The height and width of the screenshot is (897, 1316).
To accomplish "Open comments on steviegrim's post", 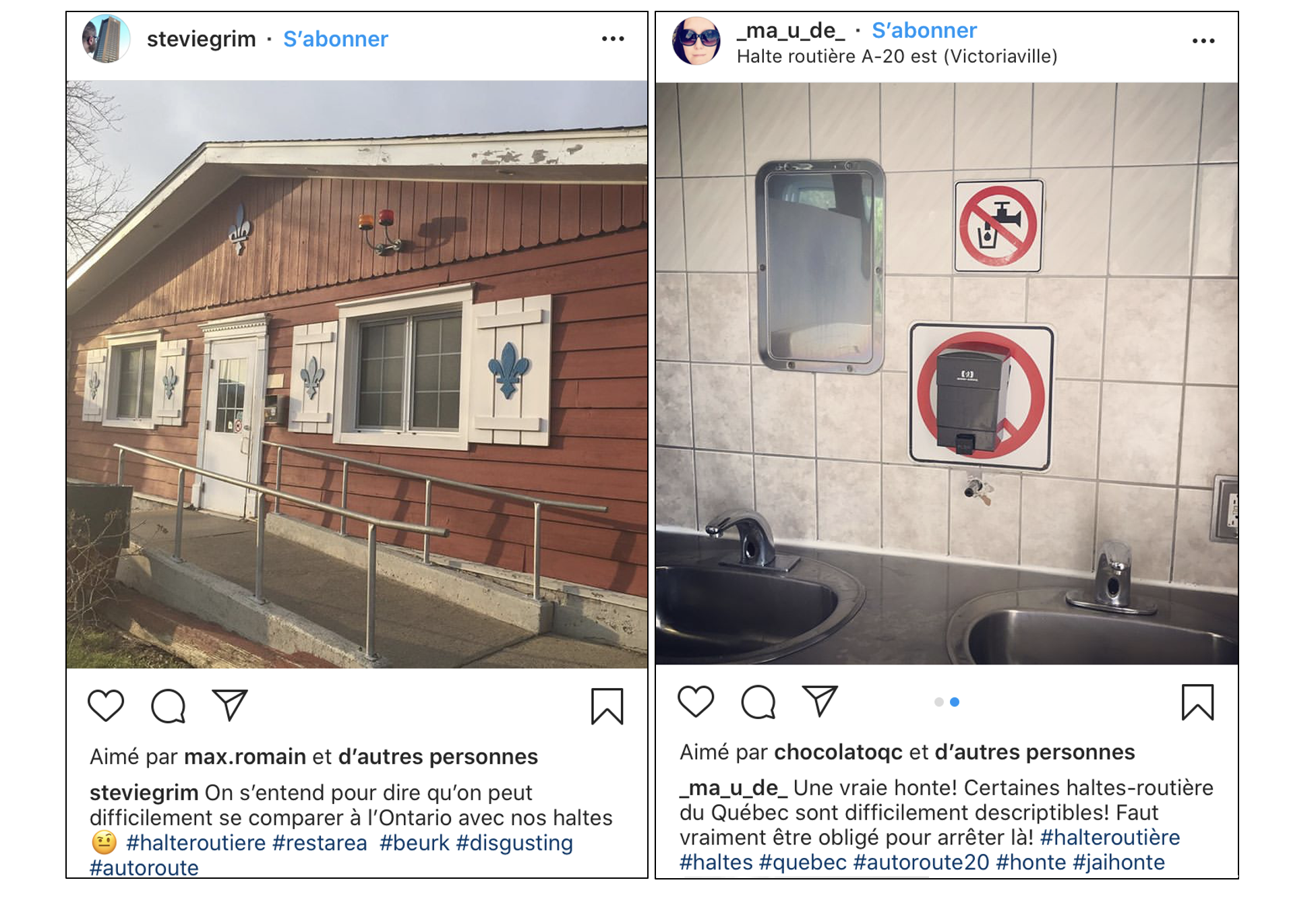I will coord(169,706).
